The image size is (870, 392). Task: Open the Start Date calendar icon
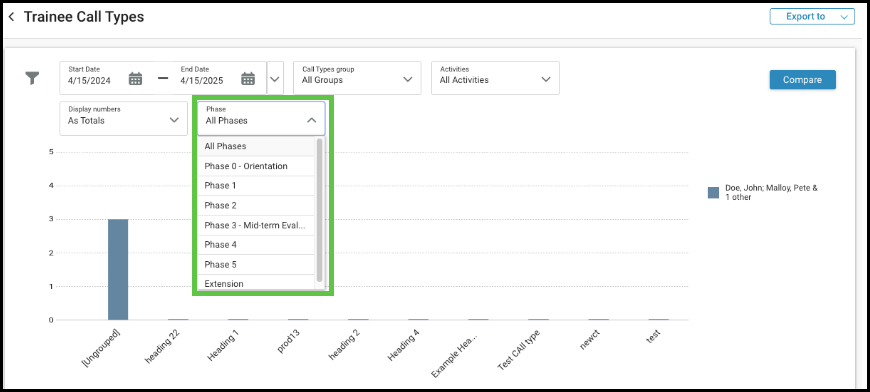(135, 79)
